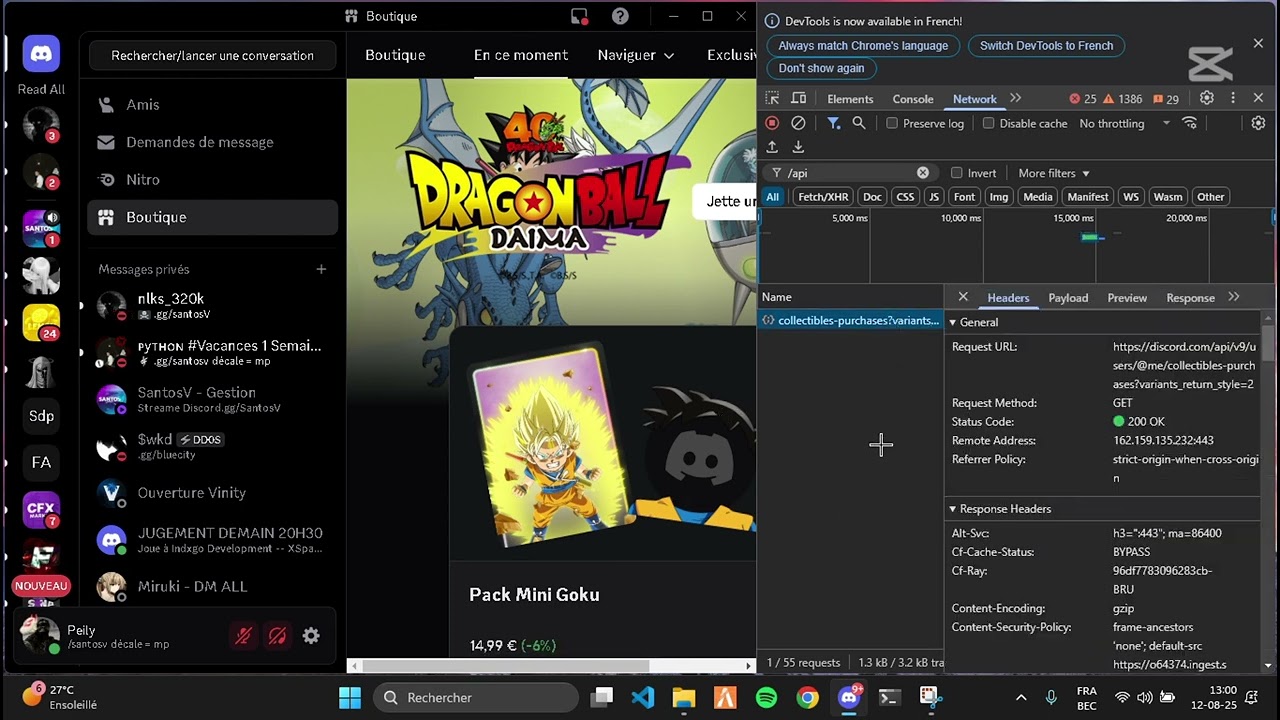The height and width of the screenshot is (720, 1280).
Task: Select the collectibles-purchases request row
Action: [x=850, y=321]
